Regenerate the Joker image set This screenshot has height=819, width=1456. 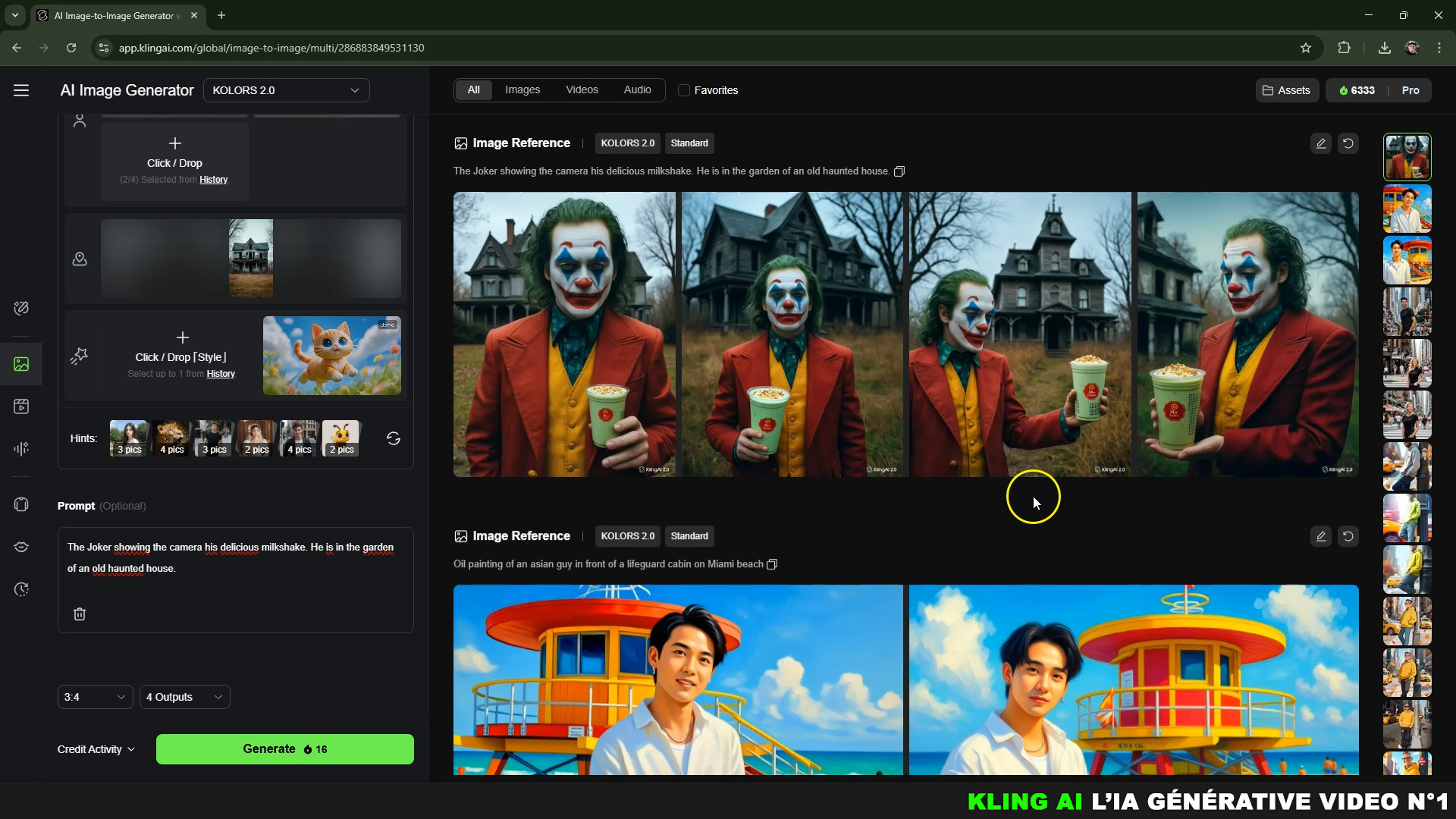tap(1348, 143)
